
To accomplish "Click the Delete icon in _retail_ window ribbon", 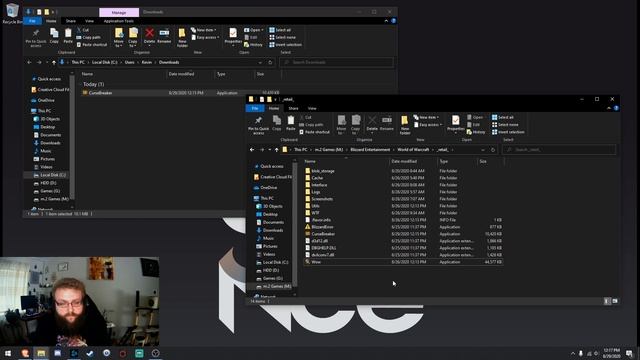I will click(x=372, y=124).
